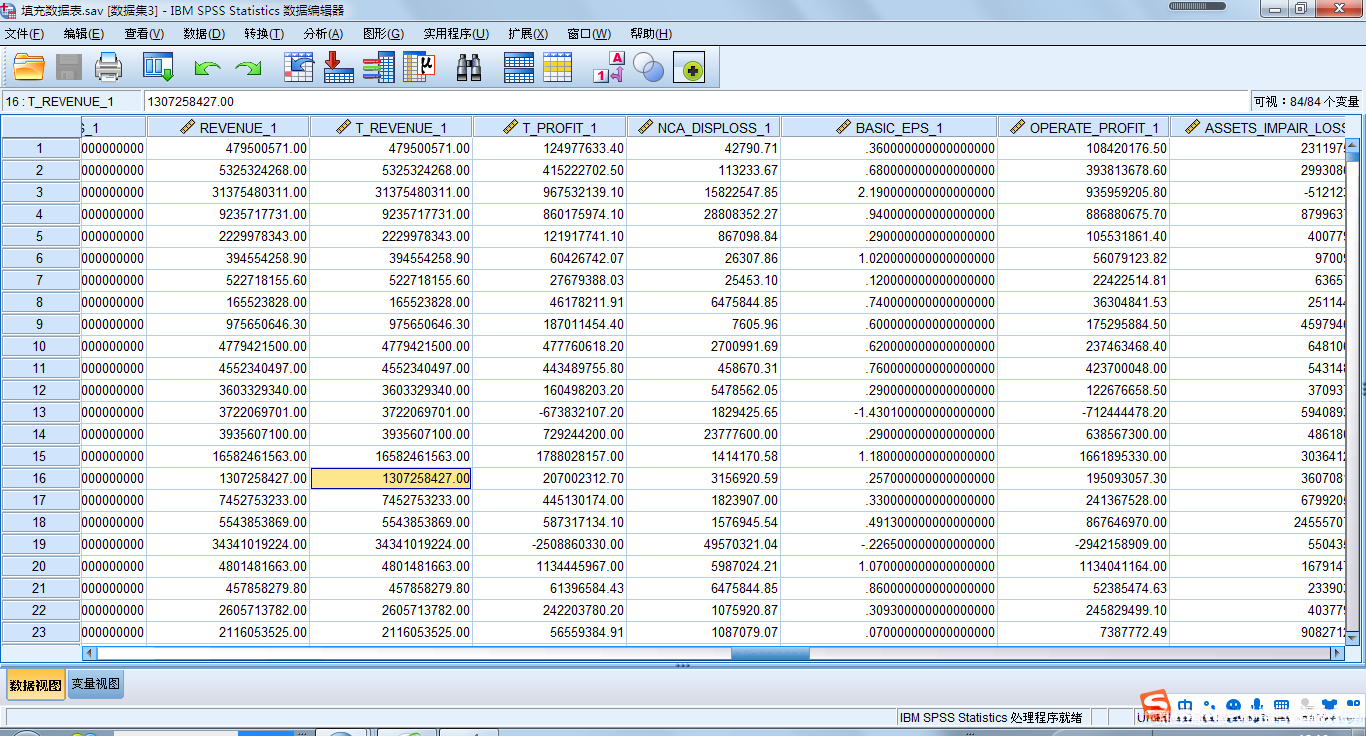Click the Select Cases toolbar icon
The width and height of the screenshot is (1366, 736).
point(557,68)
